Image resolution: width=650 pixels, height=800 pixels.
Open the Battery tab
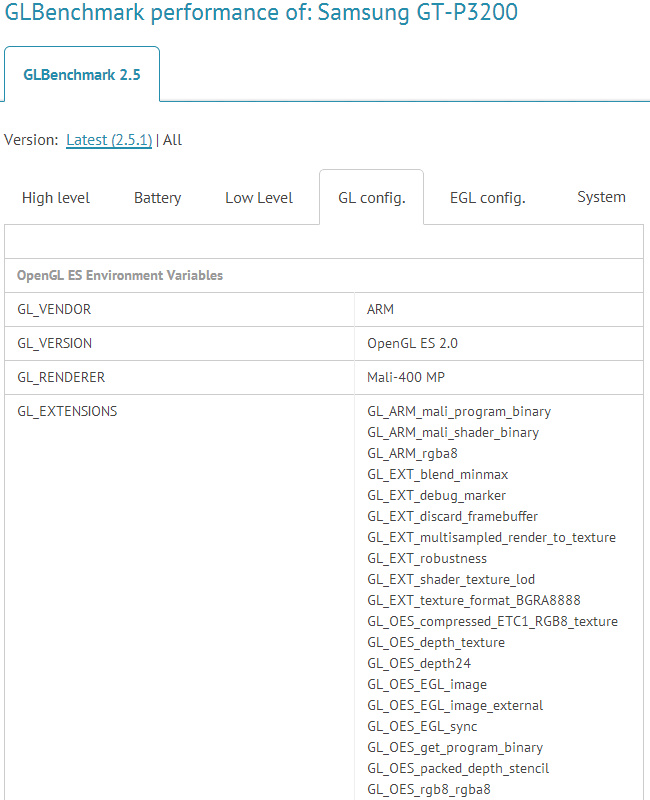tap(157, 198)
